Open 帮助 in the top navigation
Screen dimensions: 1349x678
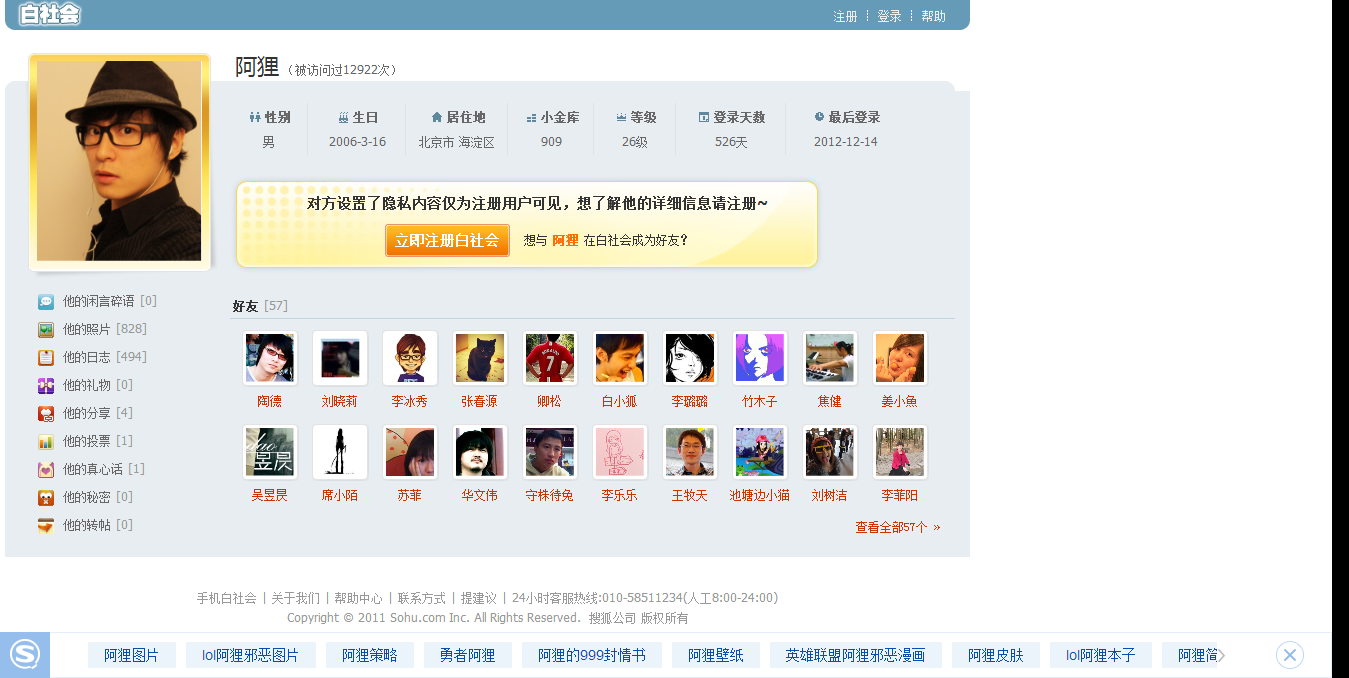point(933,16)
